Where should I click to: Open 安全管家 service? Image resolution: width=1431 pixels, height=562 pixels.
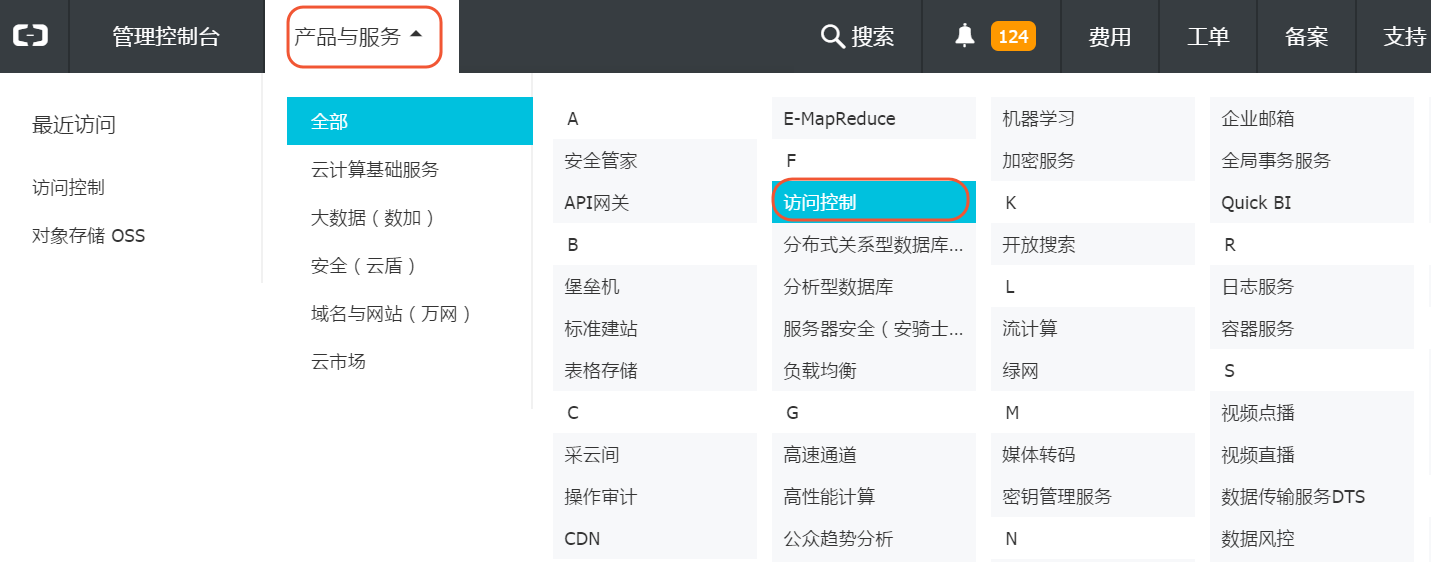click(x=655, y=160)
